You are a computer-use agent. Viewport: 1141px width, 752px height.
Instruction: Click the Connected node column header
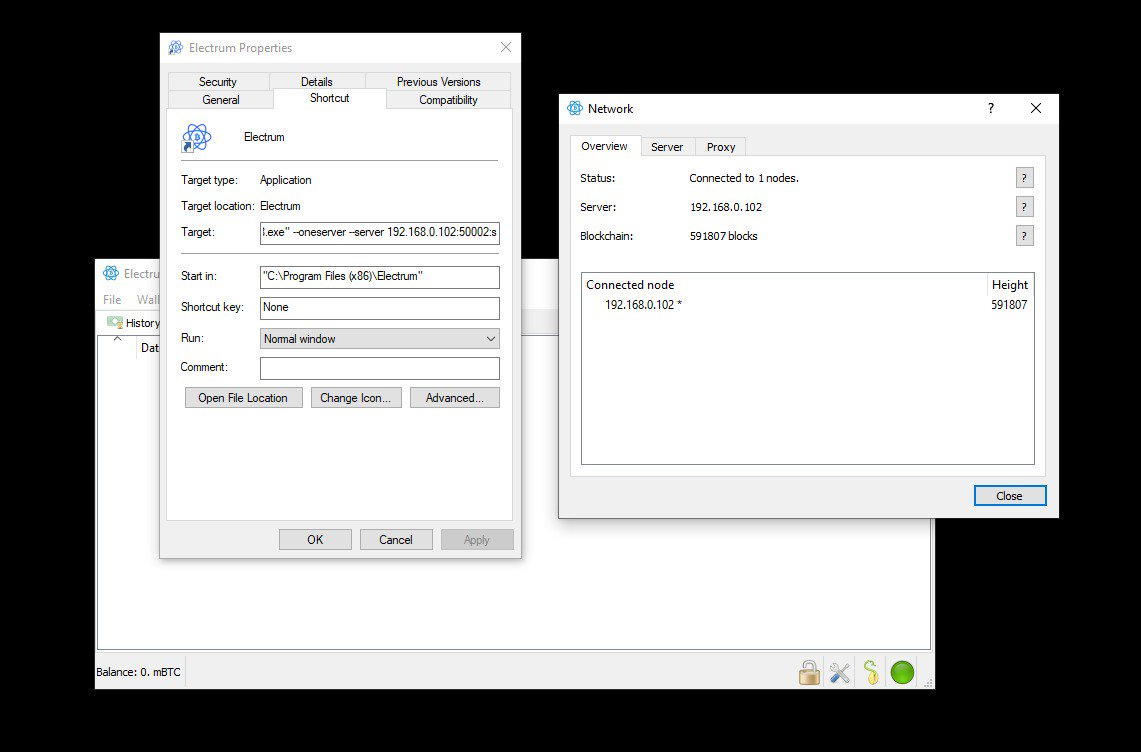pyautogui.click(x=784, y=285)
